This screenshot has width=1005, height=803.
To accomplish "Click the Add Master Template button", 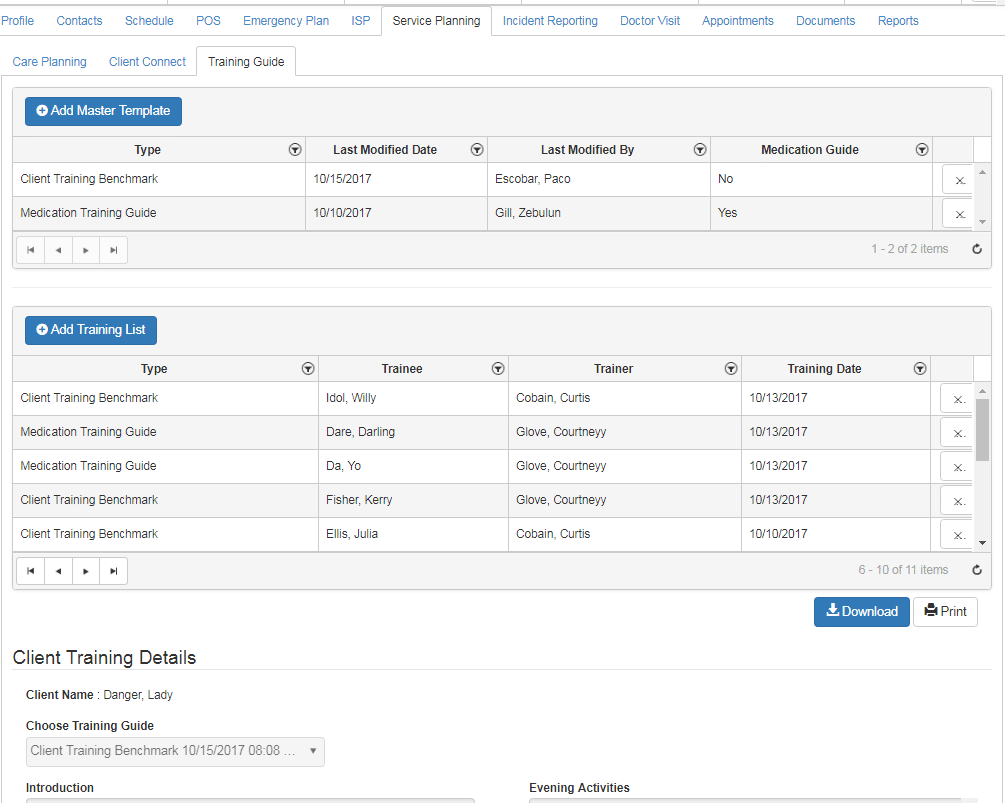I will [x=102, y=111].
